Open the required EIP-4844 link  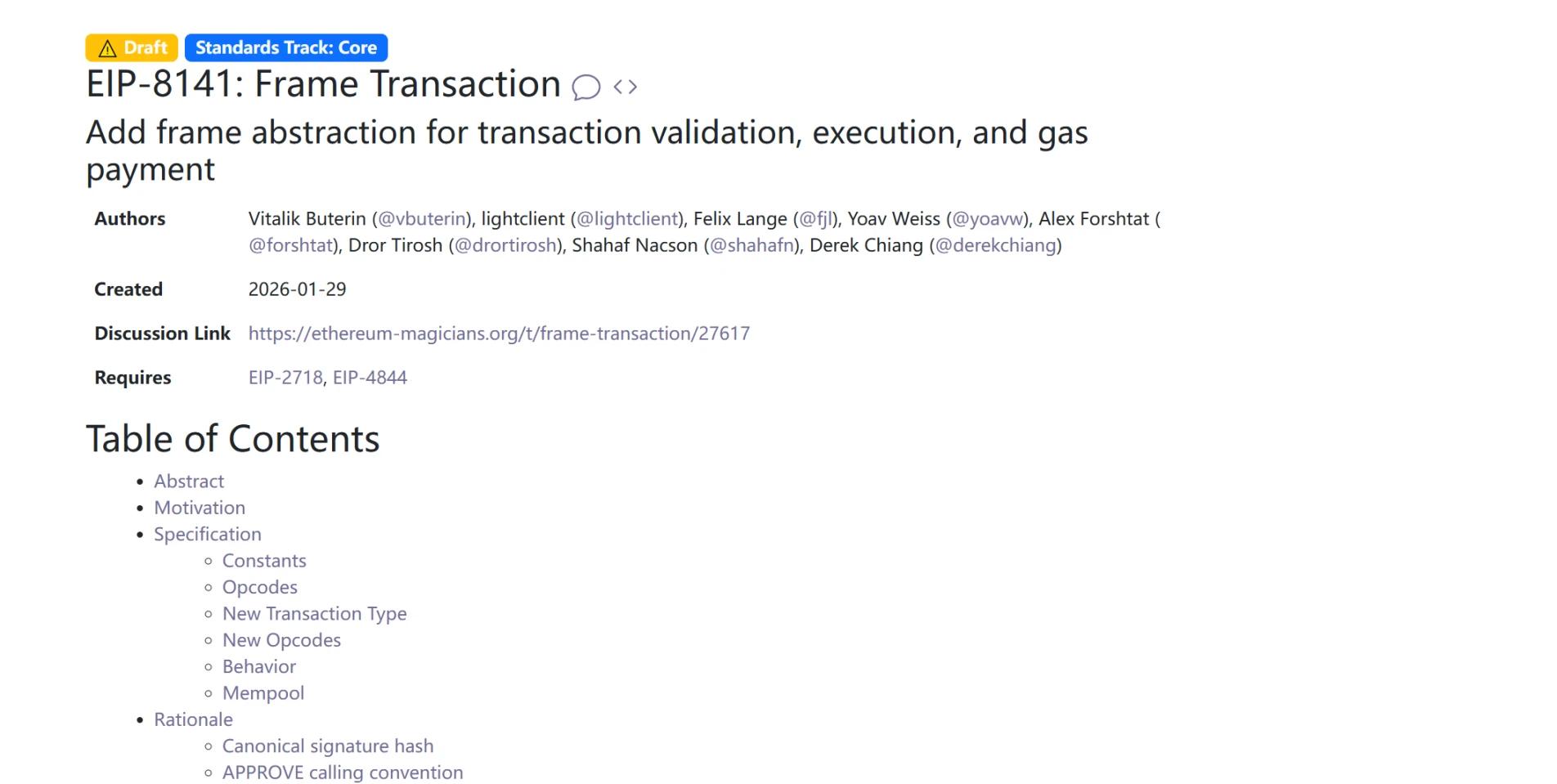(x=370, y=378)
